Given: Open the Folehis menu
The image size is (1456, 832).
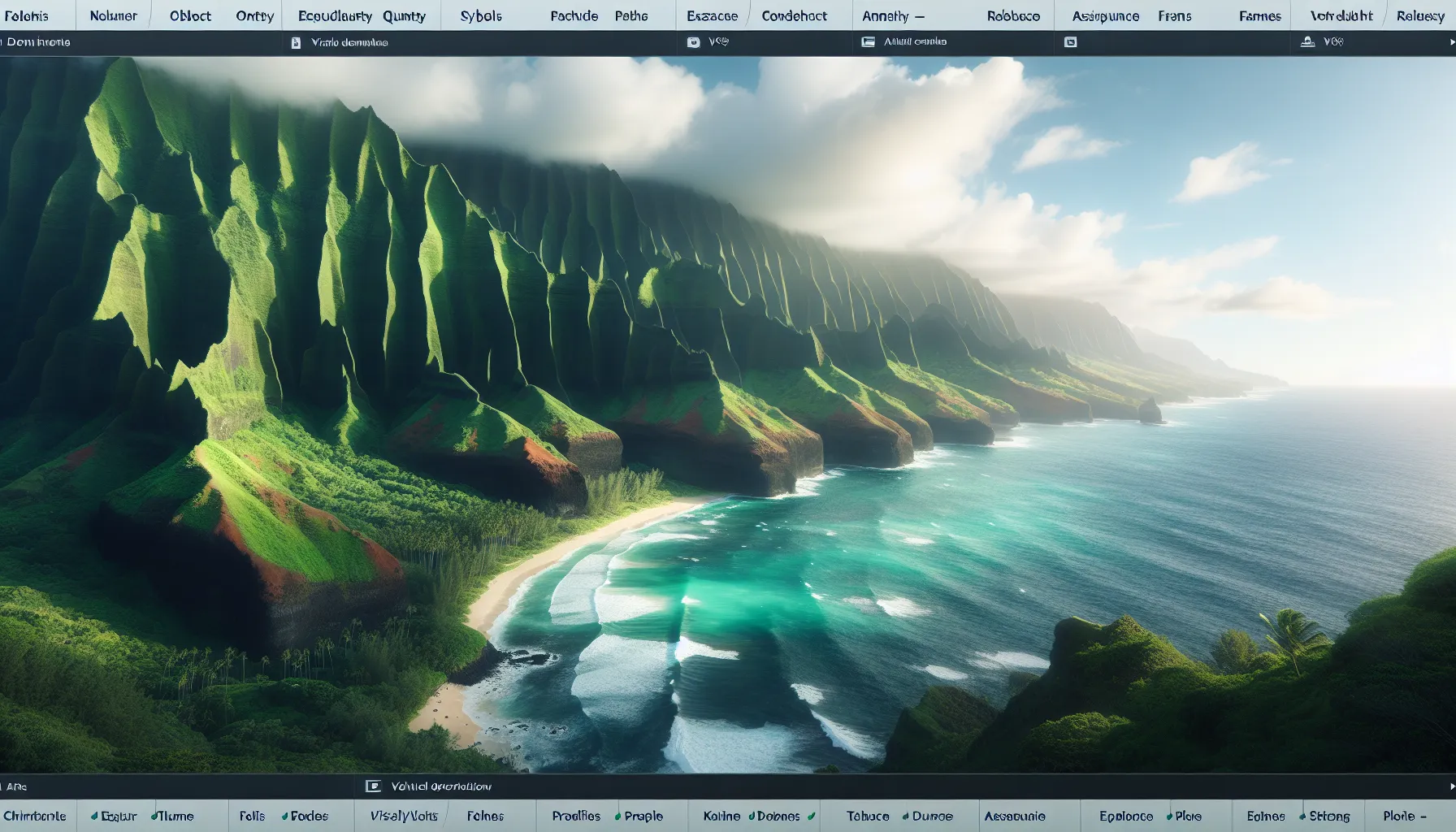Looking at the screenshot, I should 26,16.
